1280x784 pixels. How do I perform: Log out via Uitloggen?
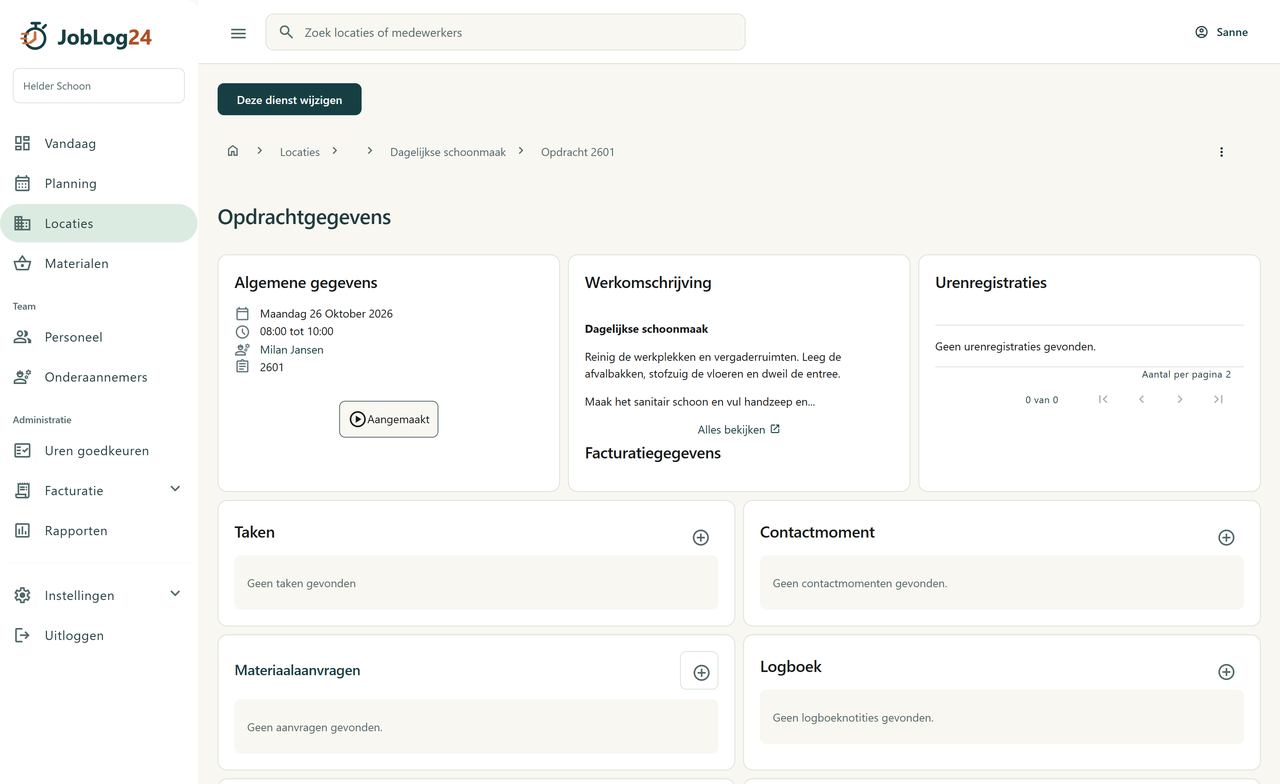click(99, 635)
